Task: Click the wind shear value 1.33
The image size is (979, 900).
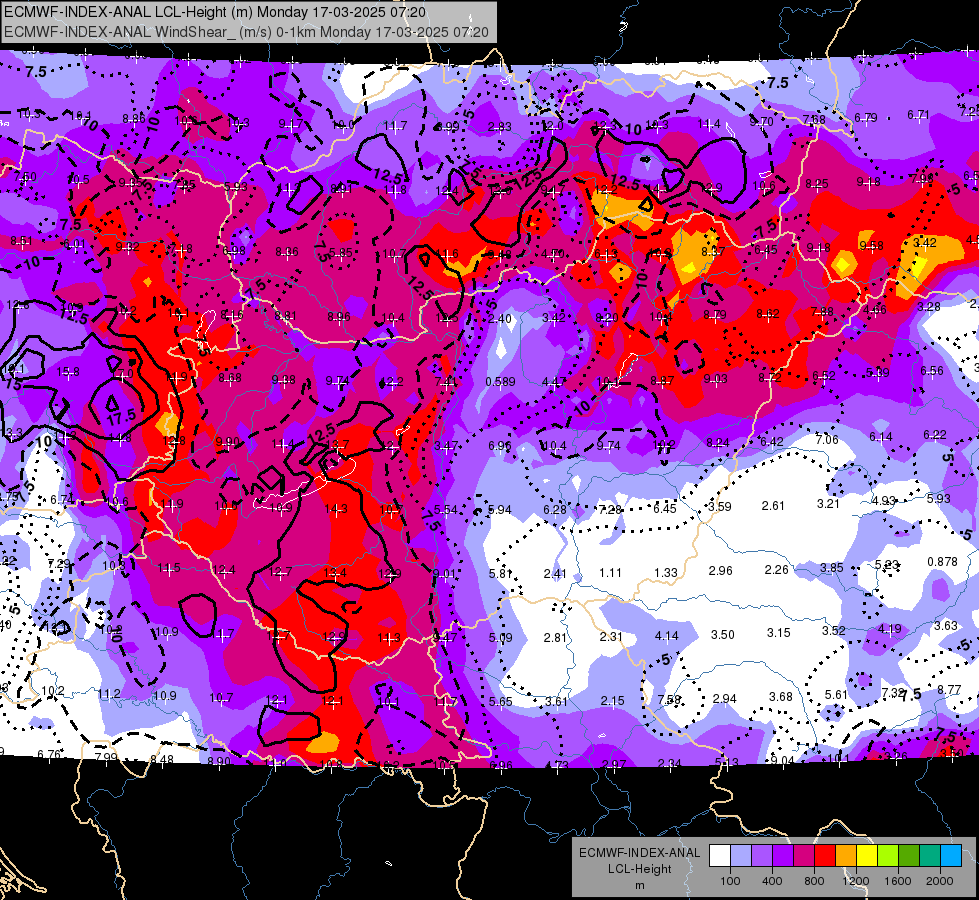Action: click(x=666, y=573)
